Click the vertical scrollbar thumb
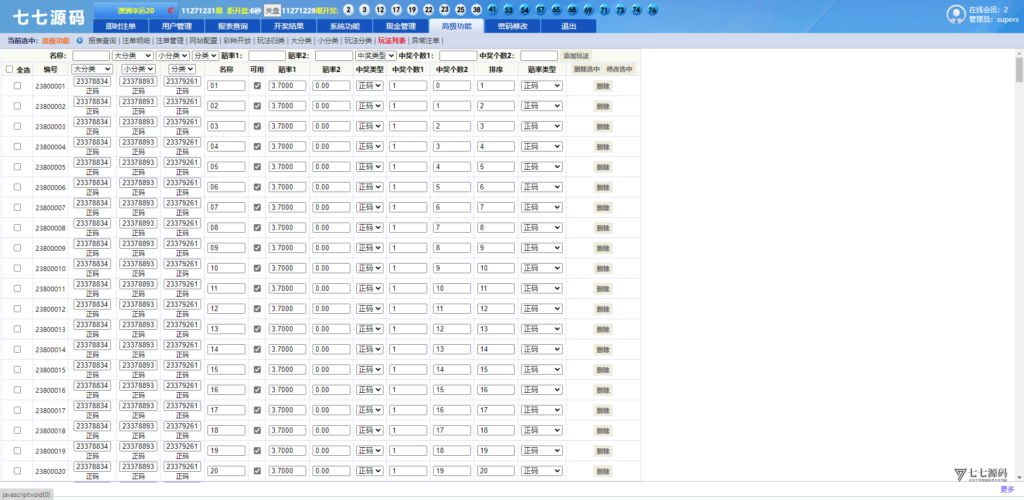This screenshot has height=500, width=1024. pos(1019,69)
